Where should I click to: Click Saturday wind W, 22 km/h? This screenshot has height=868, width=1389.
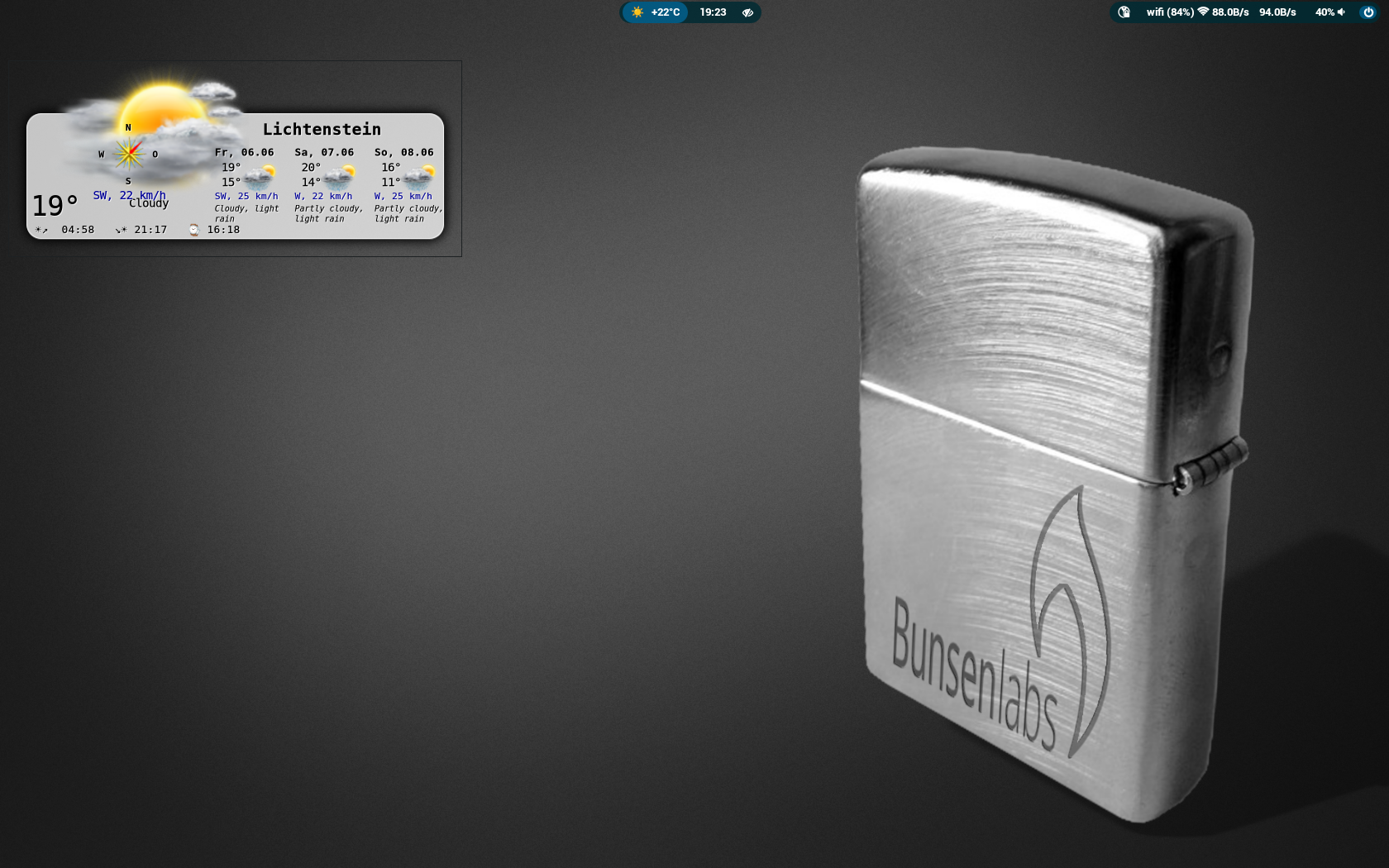click(x=323, y=196)
